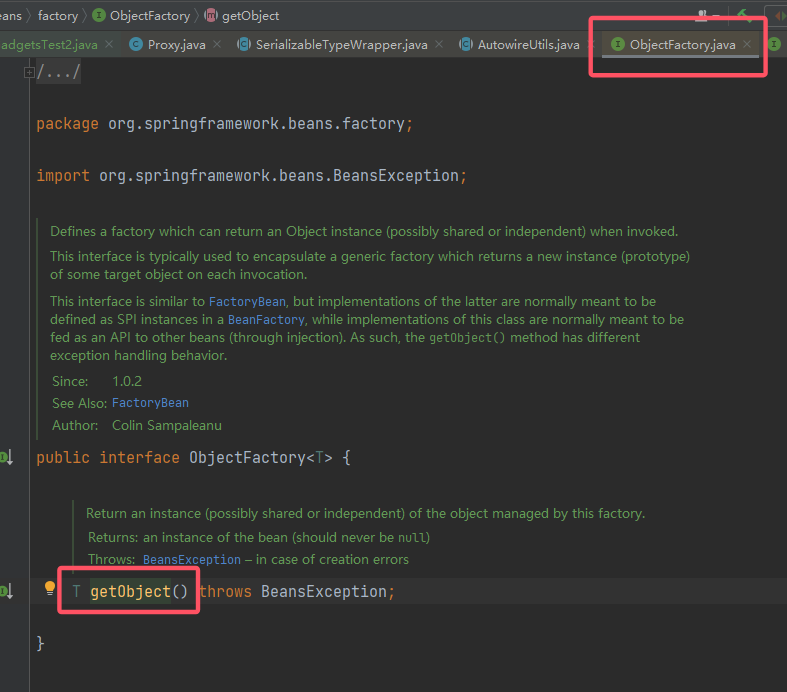Switch to the SerializableTypeWrapper.java tab
Image resolution: width=787 pixels, height=692 pixels.
[x=342, y=45]
